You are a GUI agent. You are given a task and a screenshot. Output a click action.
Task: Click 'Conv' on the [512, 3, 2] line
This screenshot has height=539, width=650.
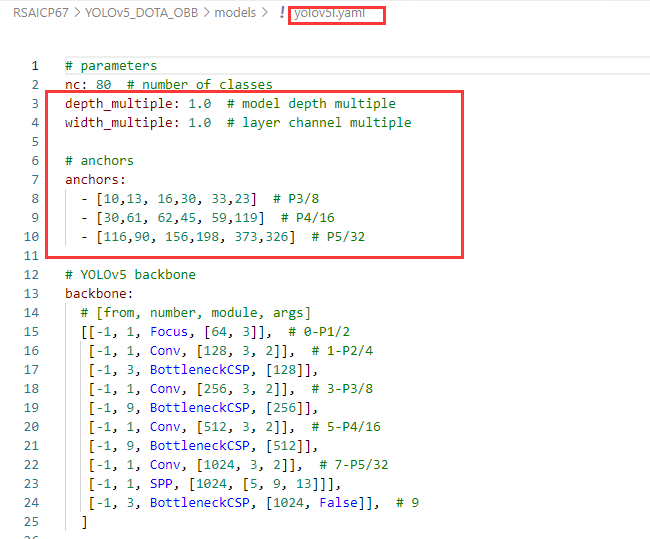[165, 427]
